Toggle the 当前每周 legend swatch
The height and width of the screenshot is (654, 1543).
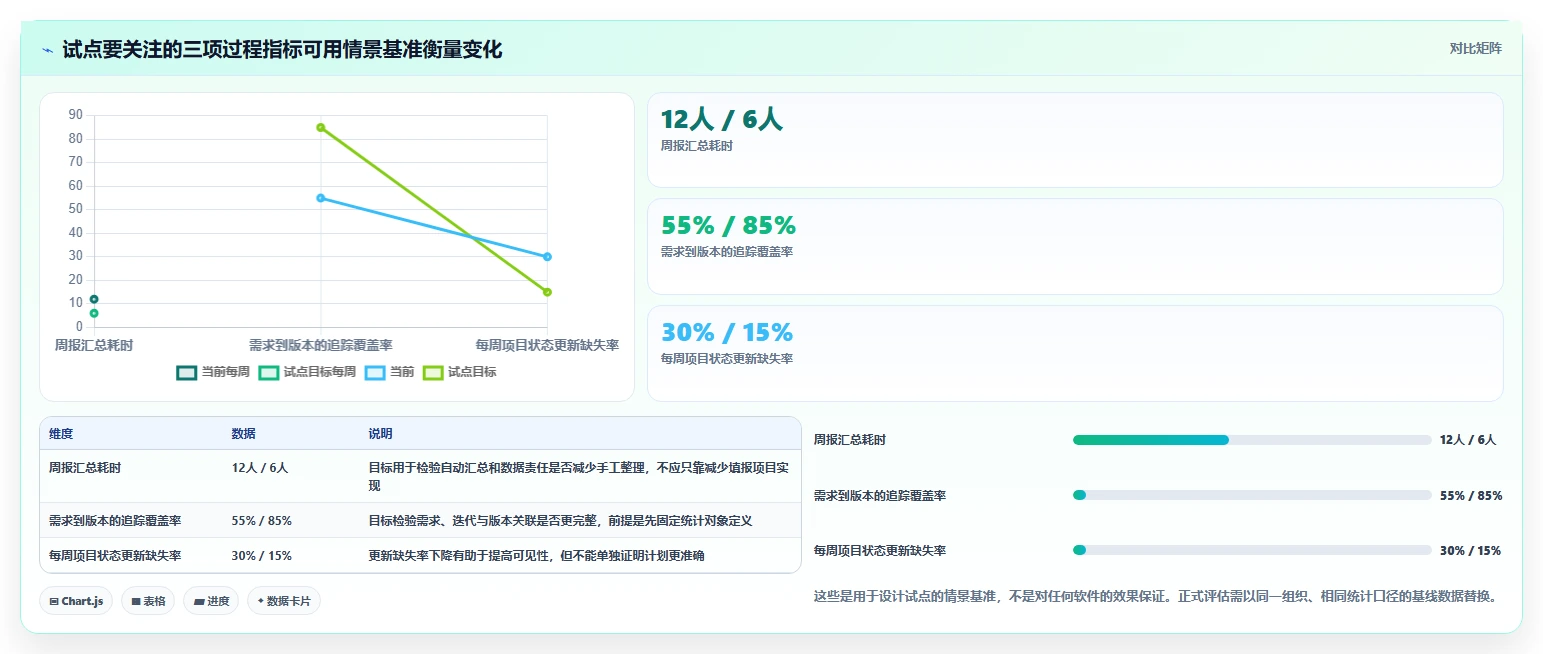(x=187, y=372)
